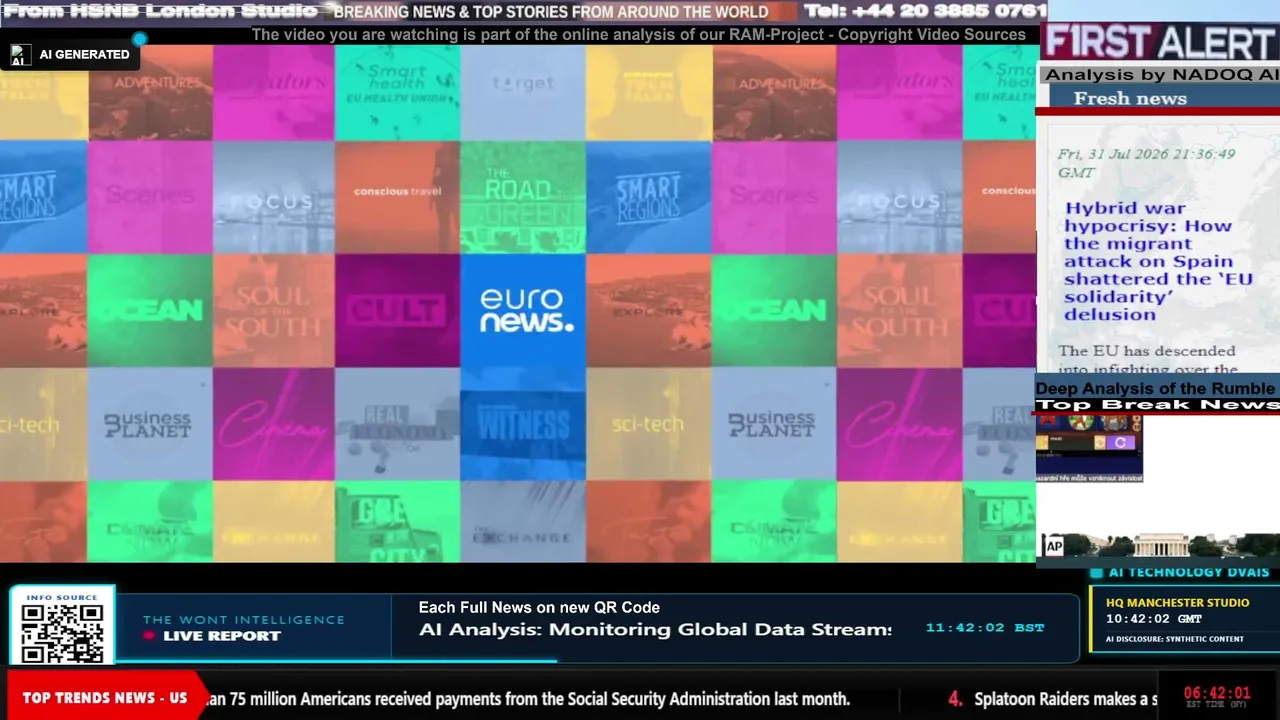
Task: Click the Social Security Administration ticker item
Action: click(x=526, y=699)
